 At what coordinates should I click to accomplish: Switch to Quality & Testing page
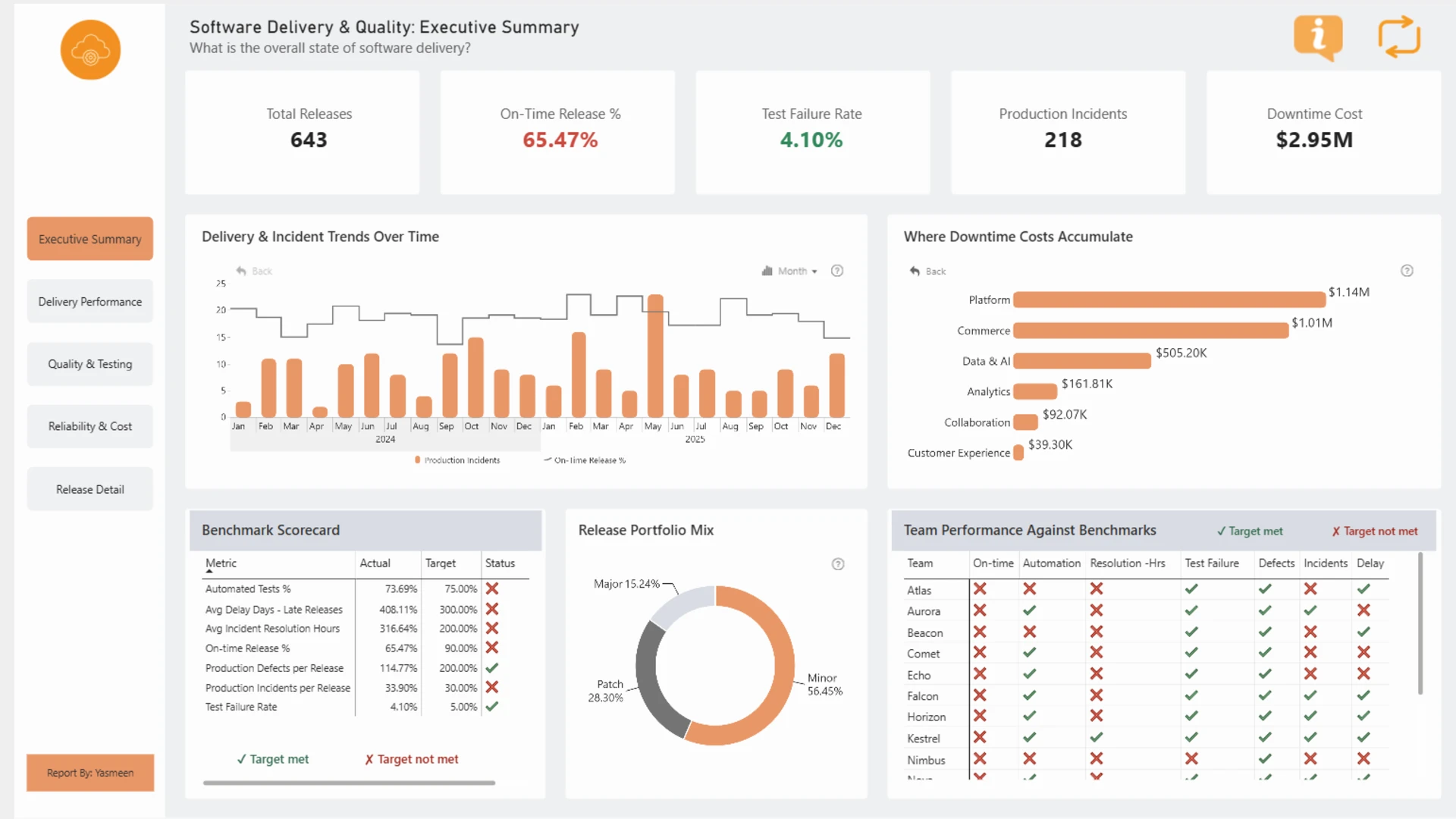[x=90, y=364]
